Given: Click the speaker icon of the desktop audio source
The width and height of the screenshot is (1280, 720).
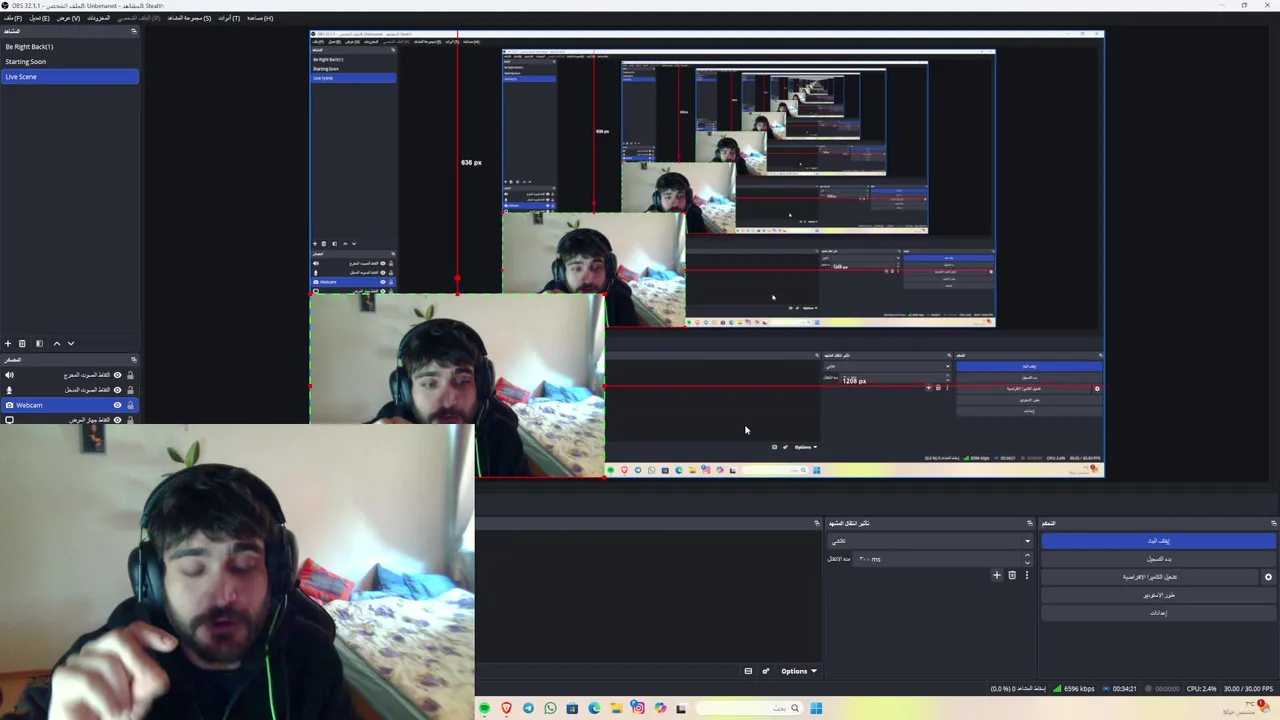Looking at the screenshot, I should click(9, 375).
